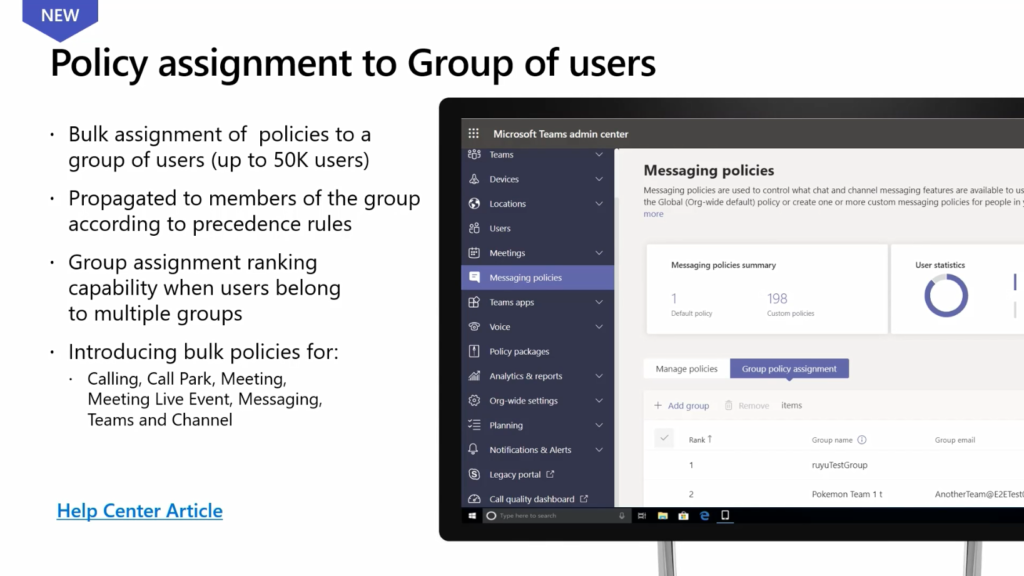Select the Analytics & reports chart icon
Screen dimensions: 1024x576
coord(474,376)
